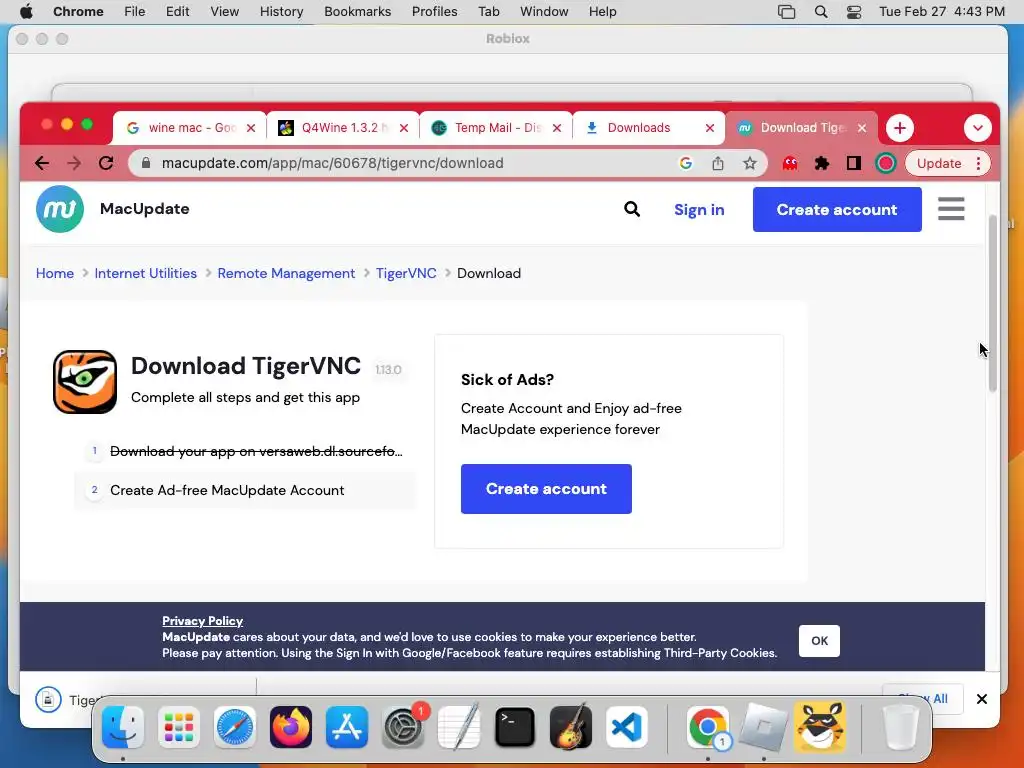This screenshot has width=1024, height=768.
Task: Bookmark this page with the star icon
Action: click(x=750, y=163)
